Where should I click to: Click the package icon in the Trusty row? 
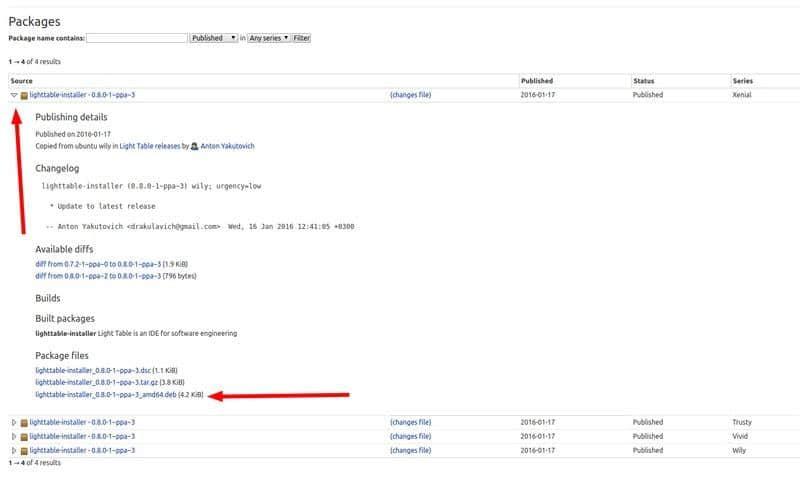tap(24, 422)
